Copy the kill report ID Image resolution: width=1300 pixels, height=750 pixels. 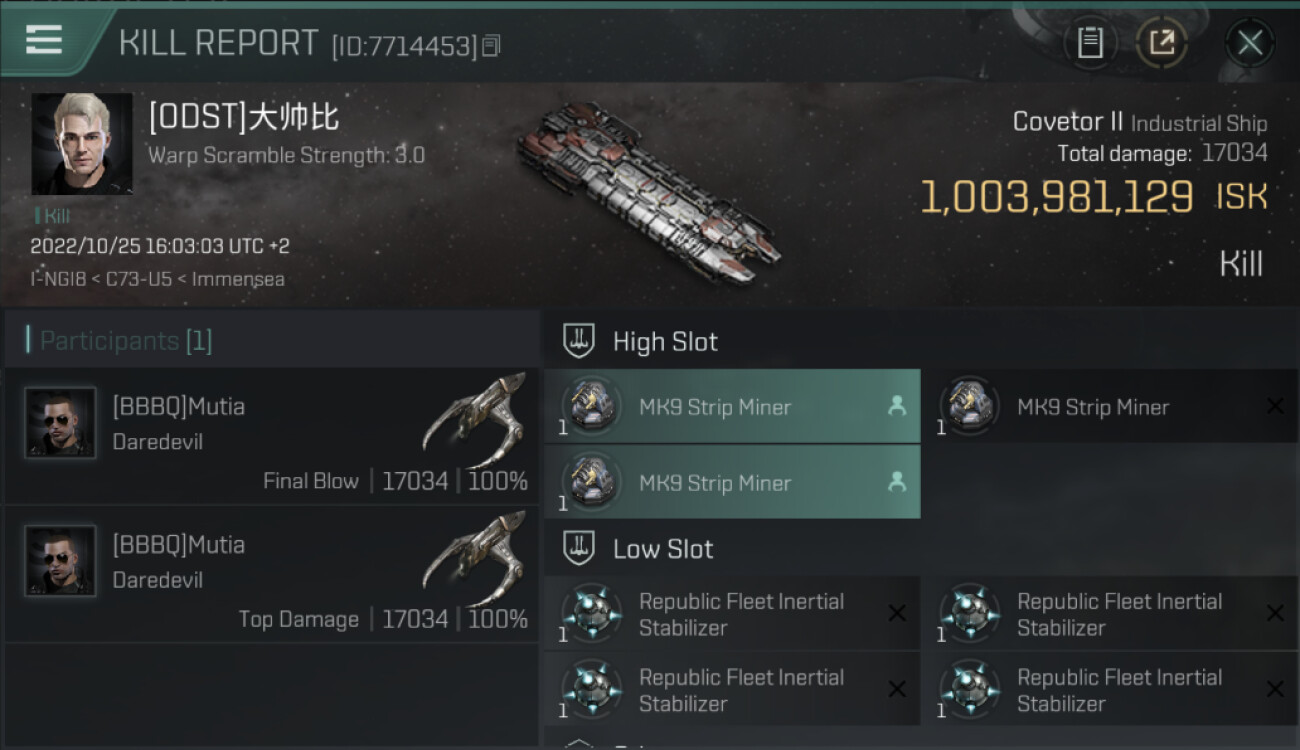pyautogui.click(x=491, y=46)
